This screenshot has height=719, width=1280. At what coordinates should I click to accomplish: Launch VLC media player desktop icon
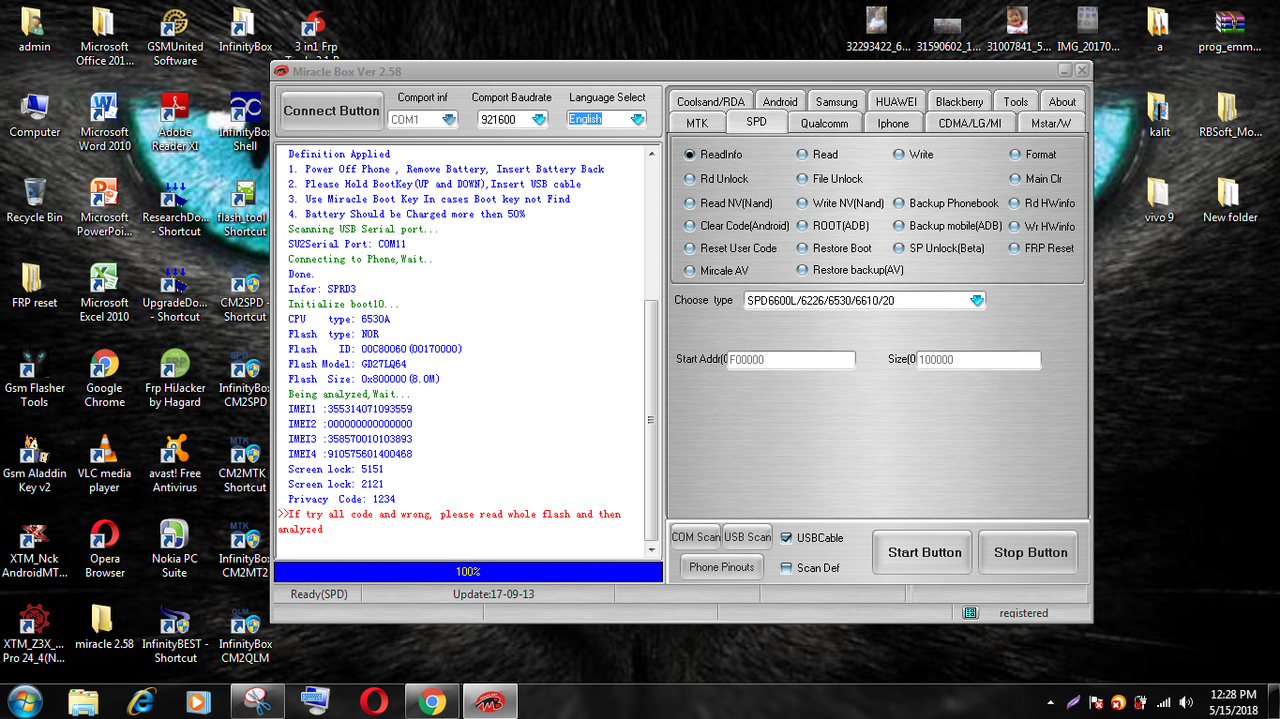105,463
